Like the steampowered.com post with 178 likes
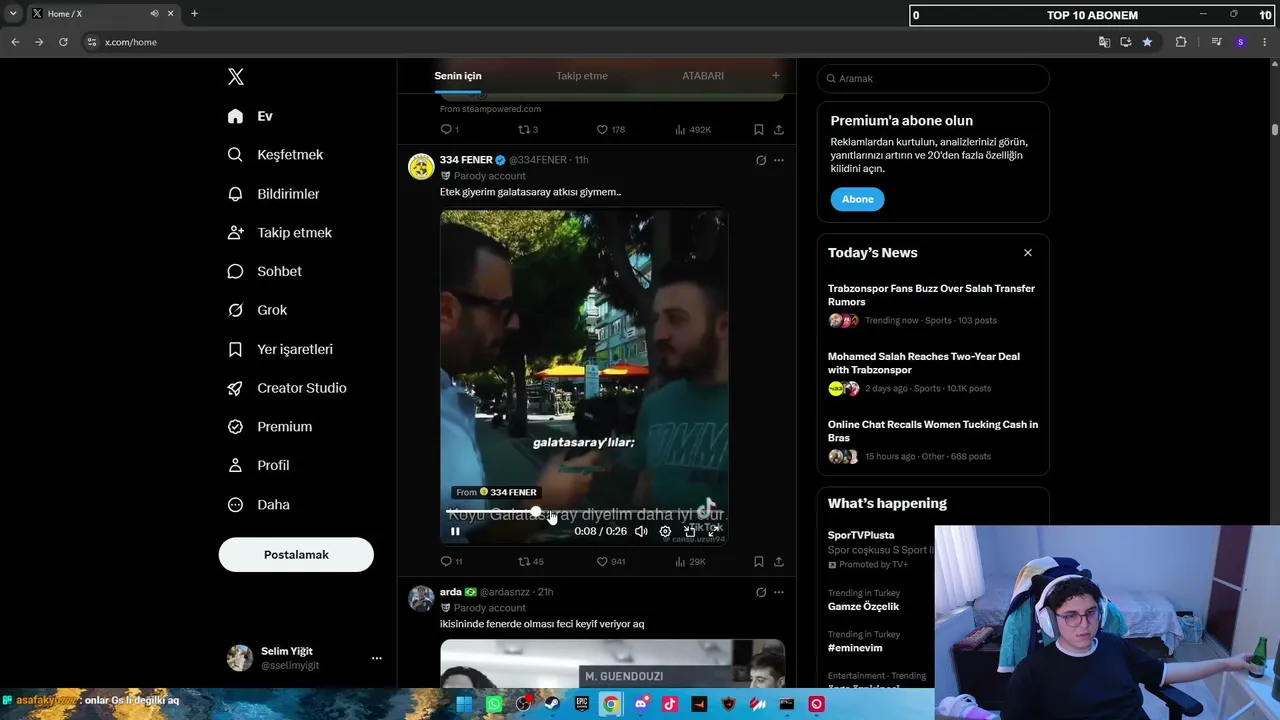 [x=610, y=130]
